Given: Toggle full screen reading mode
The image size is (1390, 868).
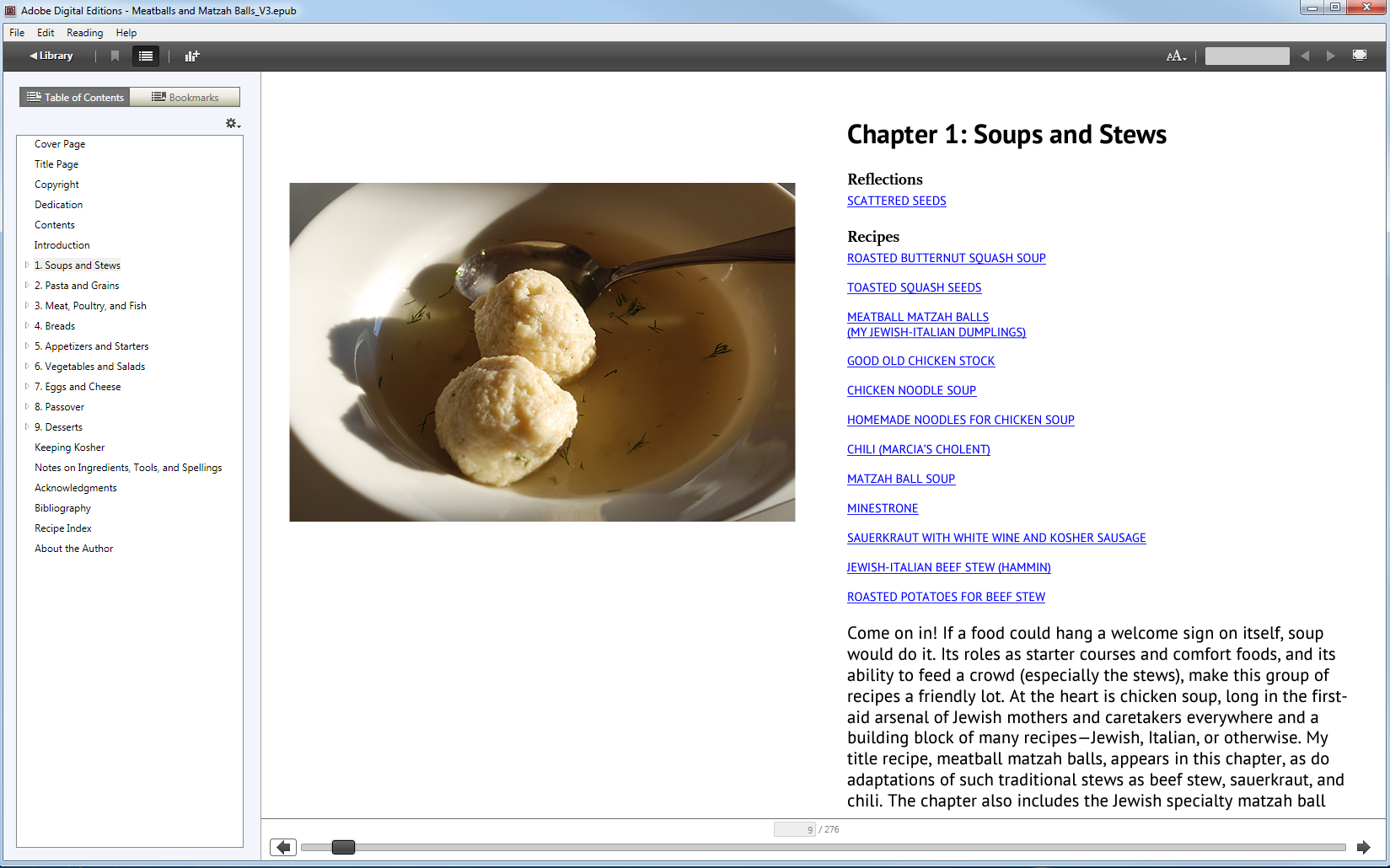Looking at the screenshot, I should tap(1359, 56).
